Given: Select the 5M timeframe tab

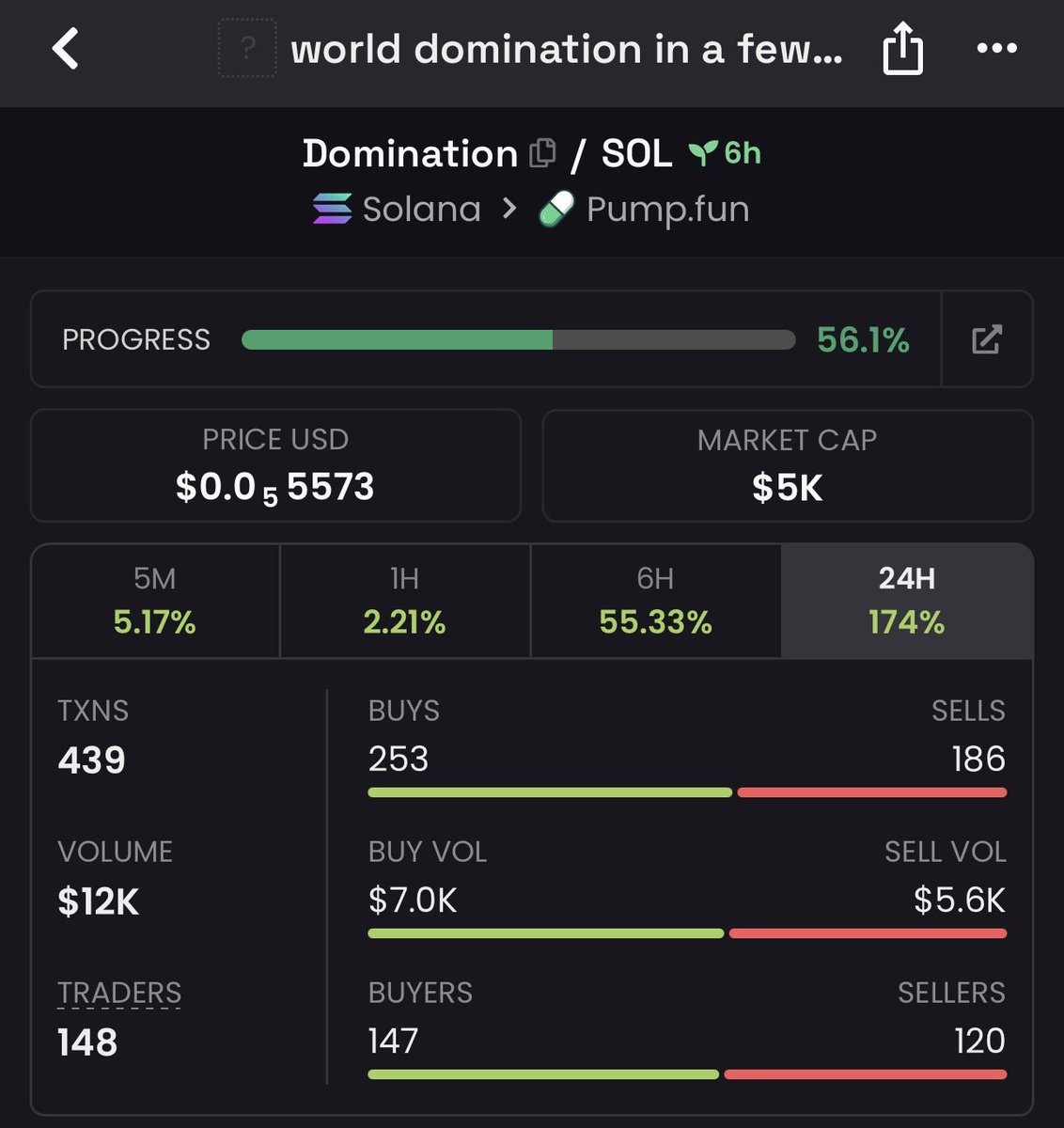Looking at the screenshot, I should coord(155,601).
